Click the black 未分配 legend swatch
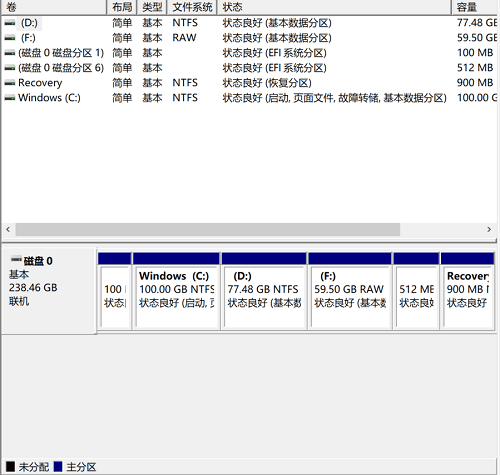This screenshot has width=500, height=475. tap(10, 467)
